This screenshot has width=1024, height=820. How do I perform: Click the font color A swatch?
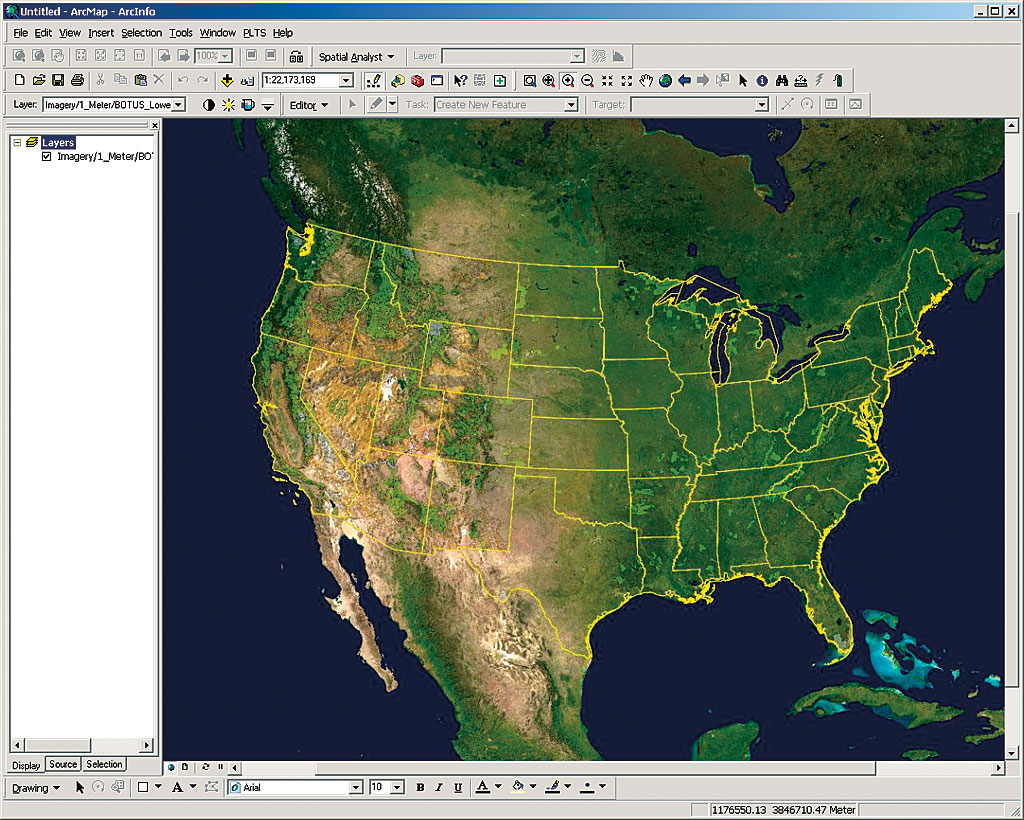(483, 787)
